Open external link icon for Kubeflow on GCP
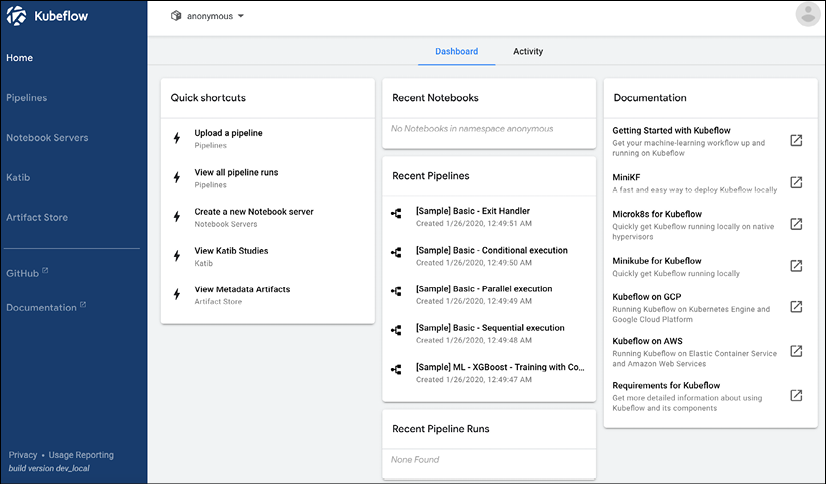This screenshot has width=826, height=484. [x=796, y=307]
